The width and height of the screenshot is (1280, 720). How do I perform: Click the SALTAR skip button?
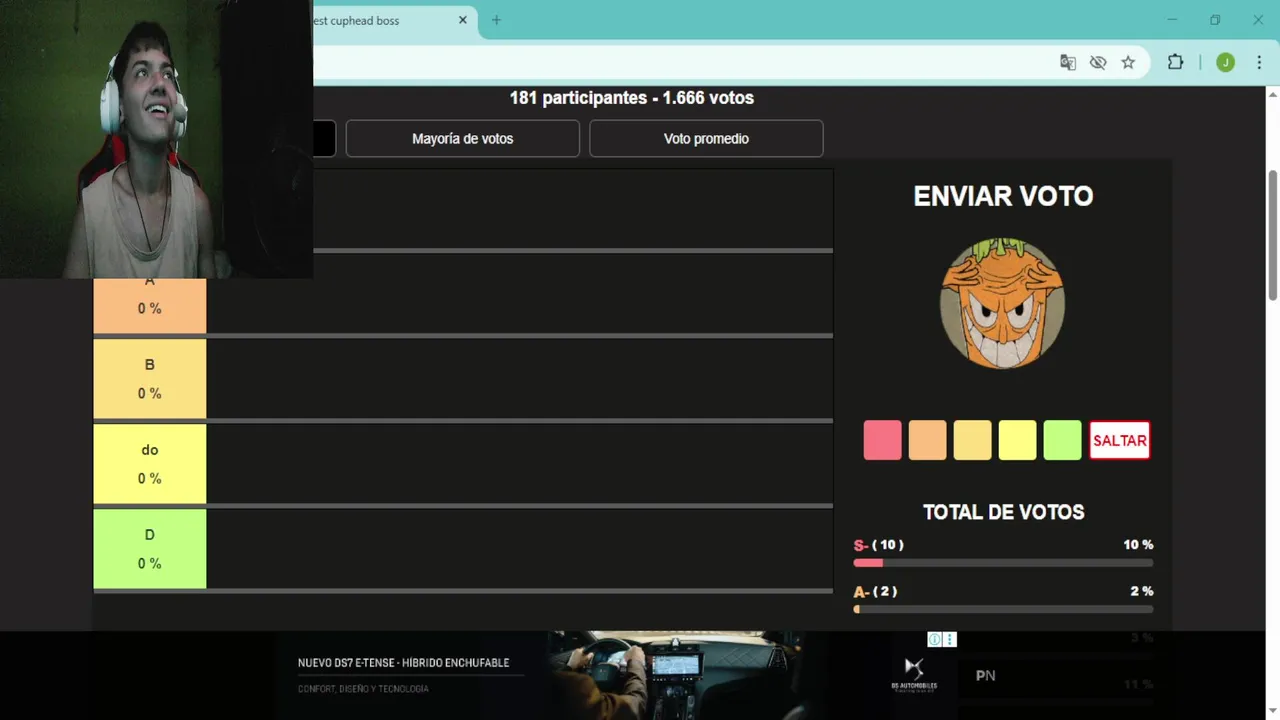coord(1119,440)
